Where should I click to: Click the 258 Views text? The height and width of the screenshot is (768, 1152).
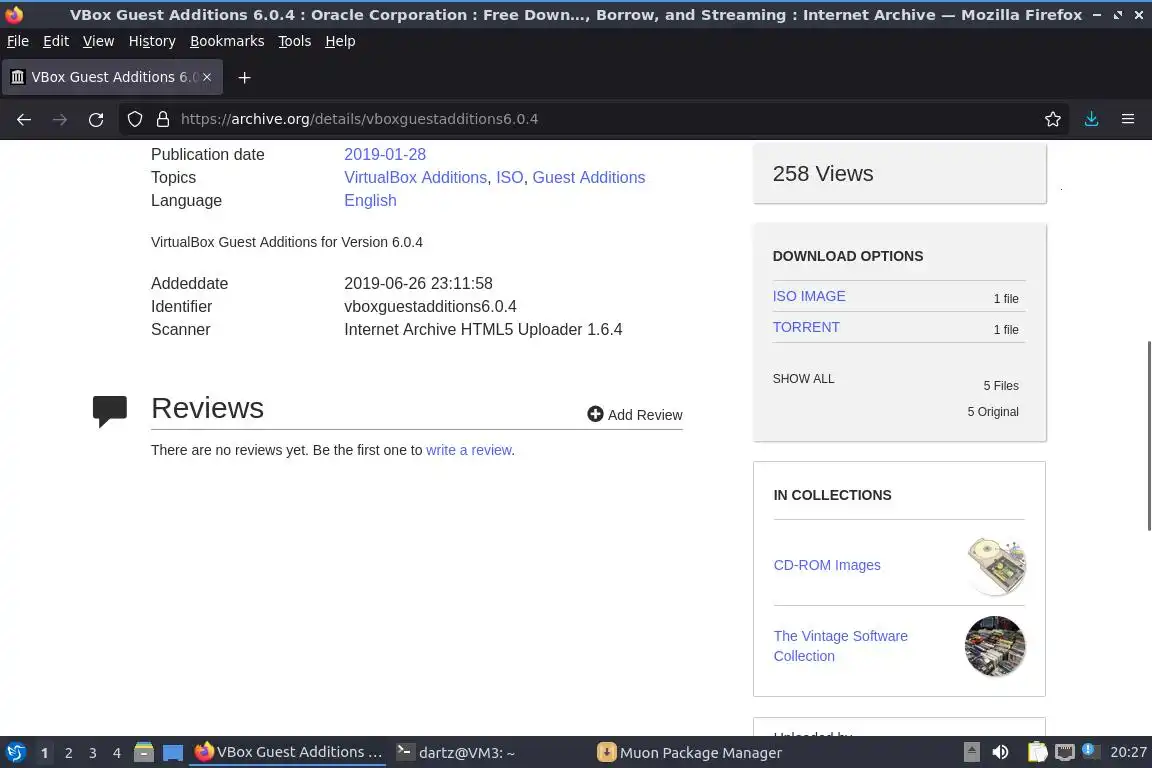pos(823,173)
